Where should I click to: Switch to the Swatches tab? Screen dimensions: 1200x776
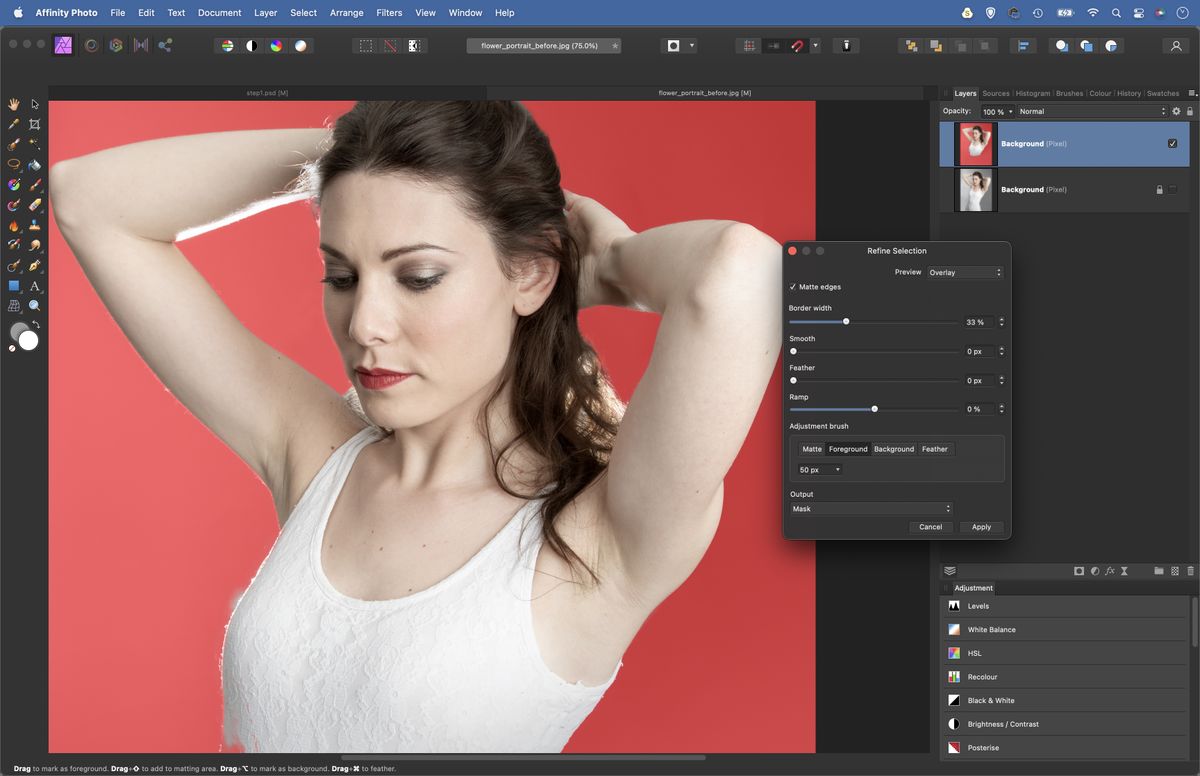pos(1163,93)
